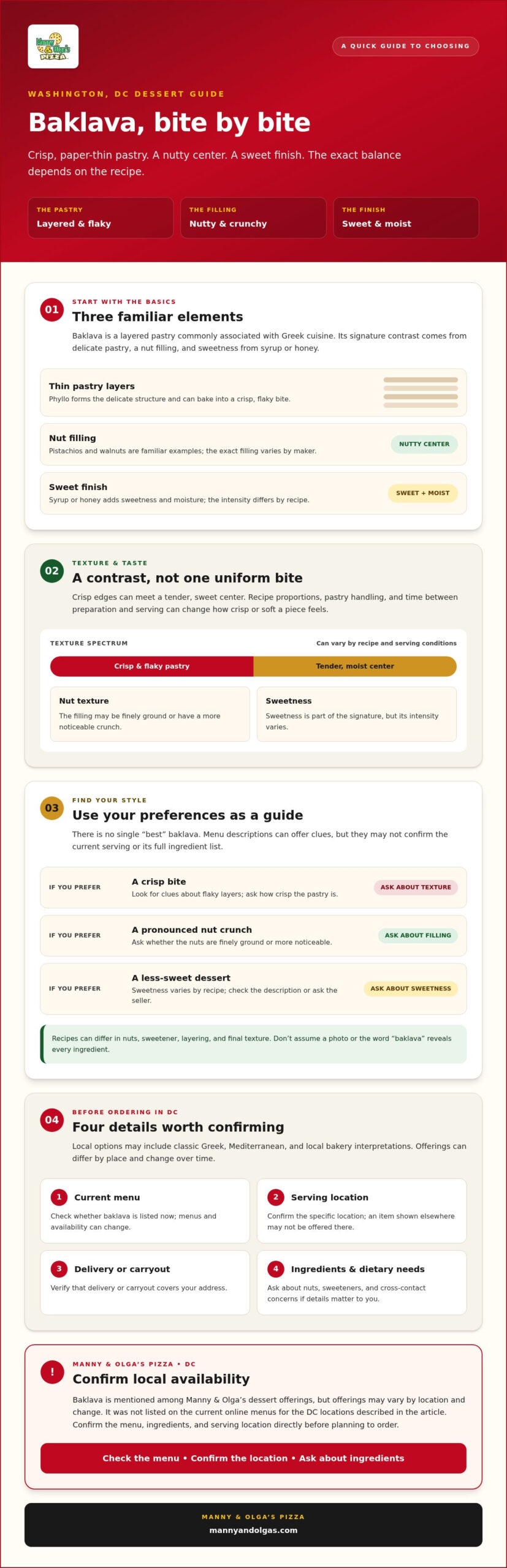Open the mannyandolgas.com link
The image size is (507, 1568).
[253, 1530]
